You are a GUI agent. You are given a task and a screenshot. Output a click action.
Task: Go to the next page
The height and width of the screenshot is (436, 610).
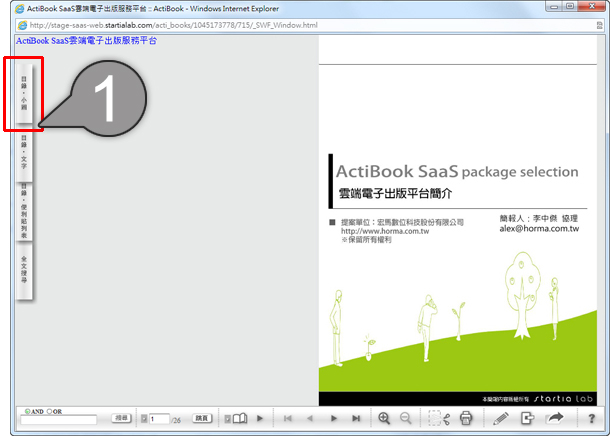click(x=333, y=418)
